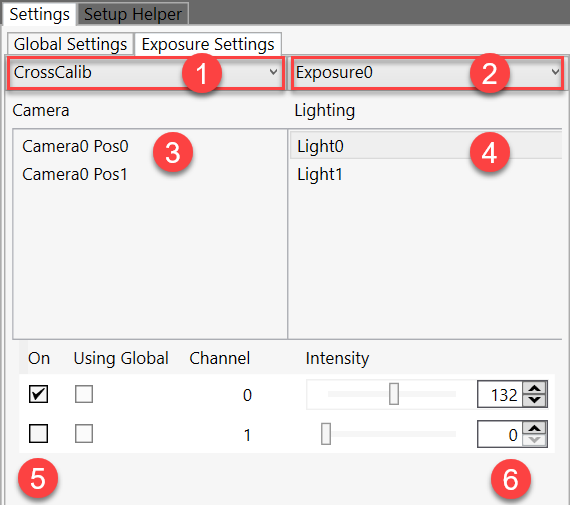Image resolution: width=570 pixels, height=505 pixels.
Task: Select the Exposure Settings tab
Action: tap(208, 44)
